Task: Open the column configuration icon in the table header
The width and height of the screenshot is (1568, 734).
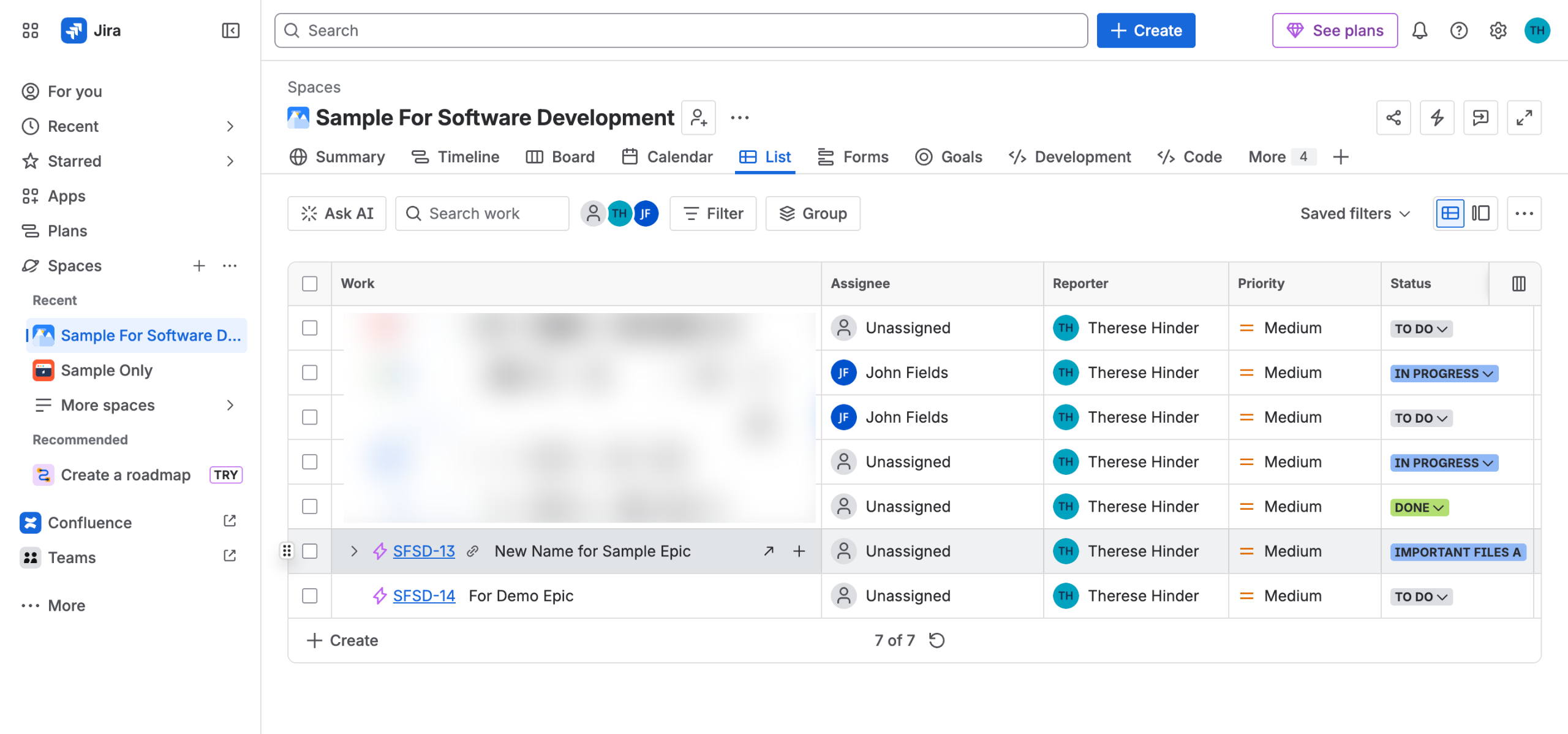Action: tap(1518, 284)
